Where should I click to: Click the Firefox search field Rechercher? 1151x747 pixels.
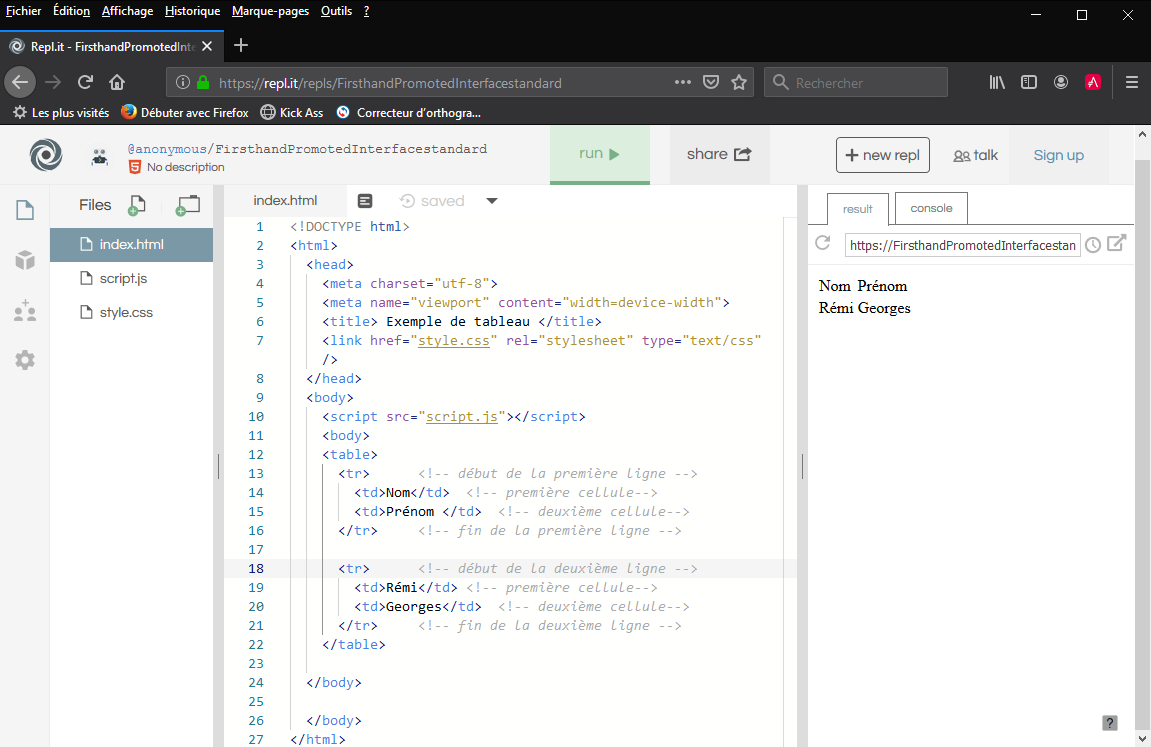pyautogui.click(x=856, y=82)
